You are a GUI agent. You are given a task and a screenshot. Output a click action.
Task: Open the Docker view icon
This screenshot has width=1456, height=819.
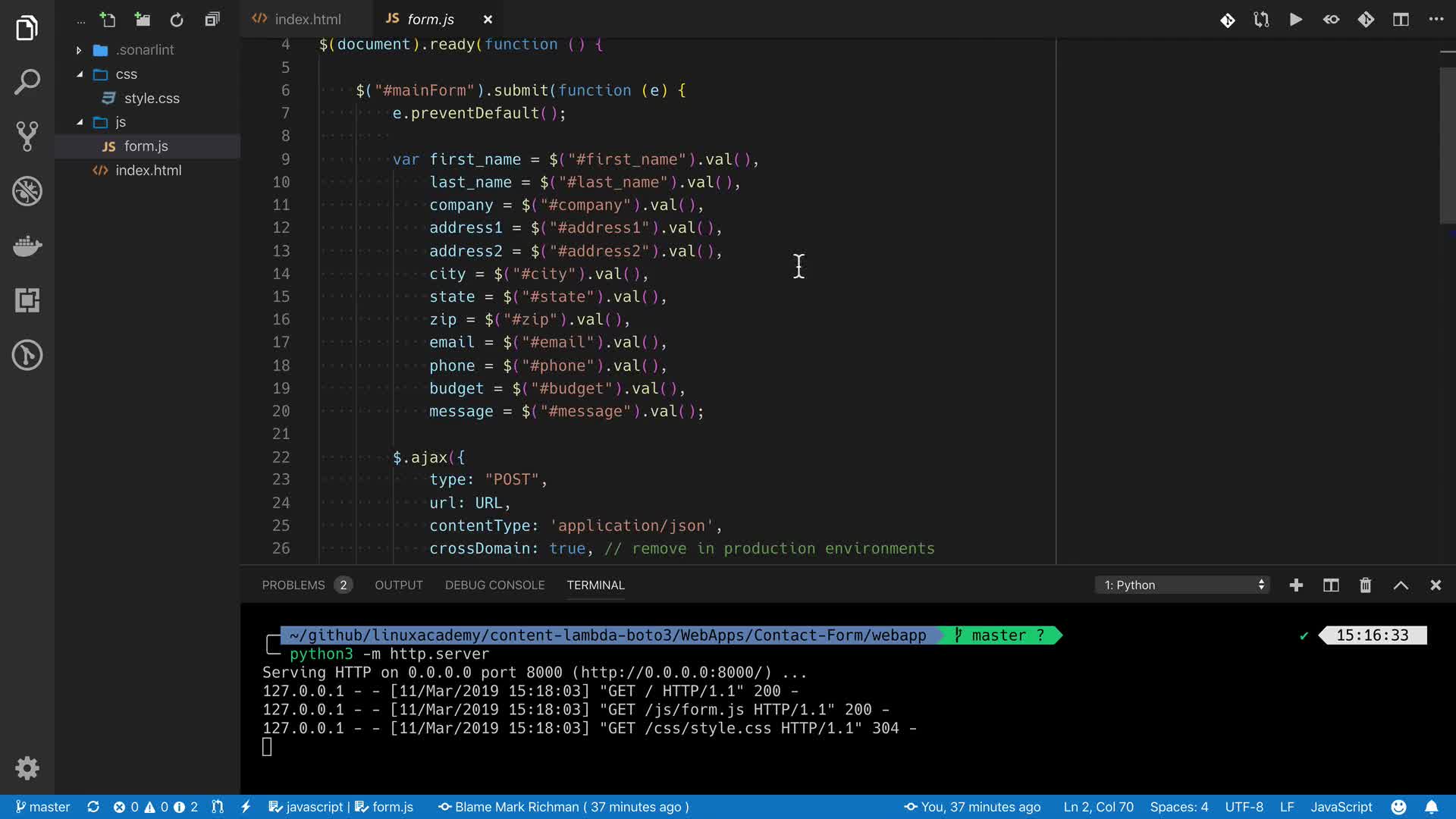click(x=27, y=246)
